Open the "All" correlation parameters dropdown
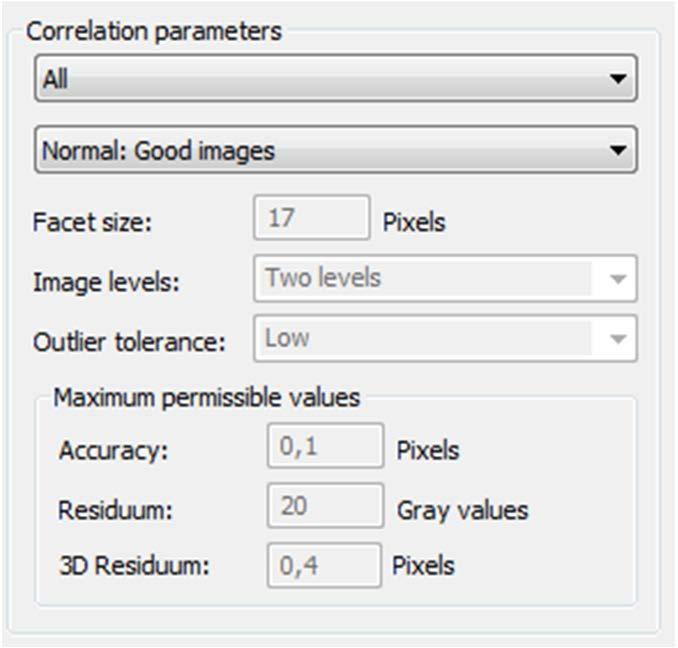This screenshot has height=648, width=678. [x=336, y=78]
